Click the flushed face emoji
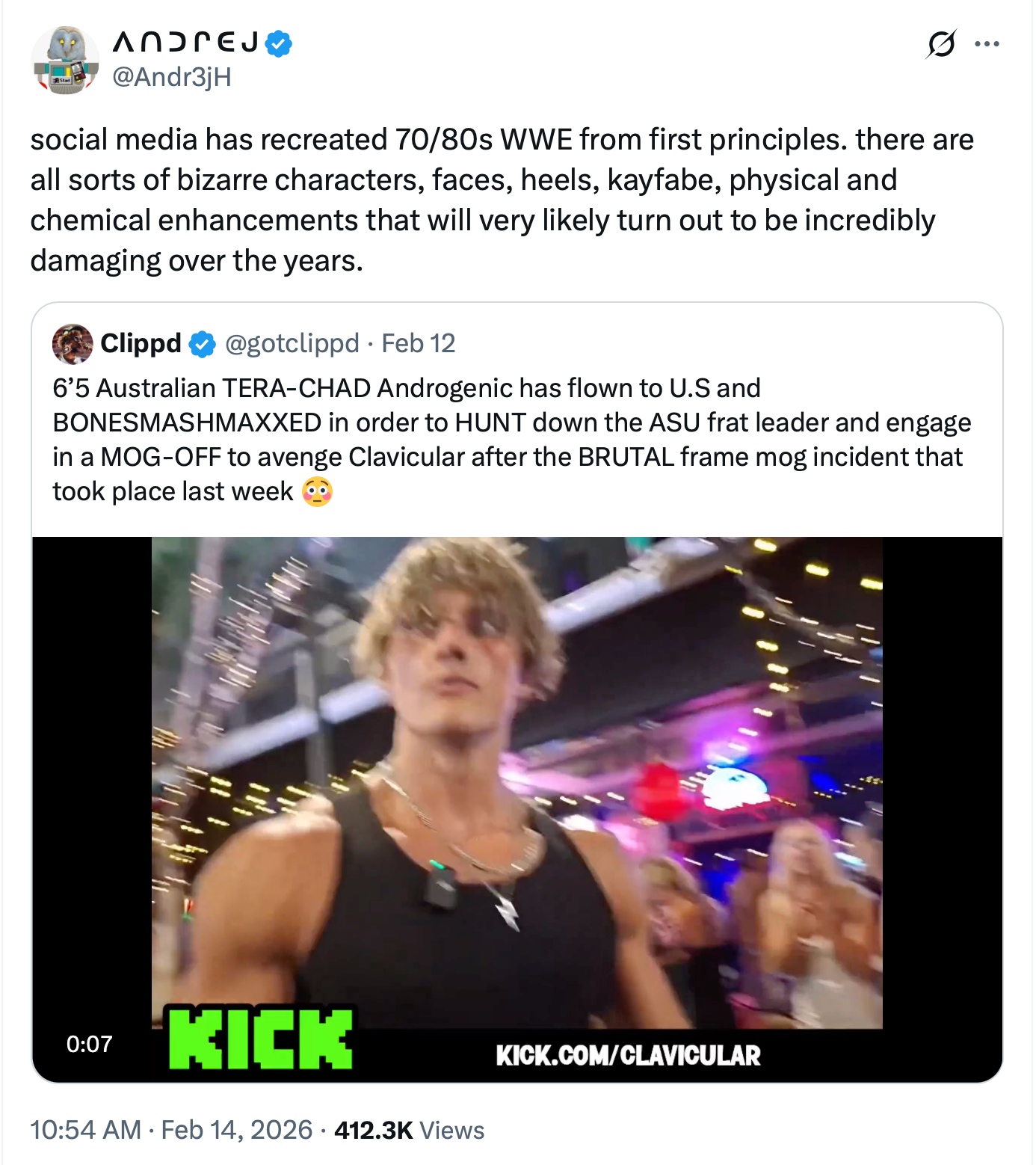Screen dimensions: 1036x1165 (x=317, y=492)
